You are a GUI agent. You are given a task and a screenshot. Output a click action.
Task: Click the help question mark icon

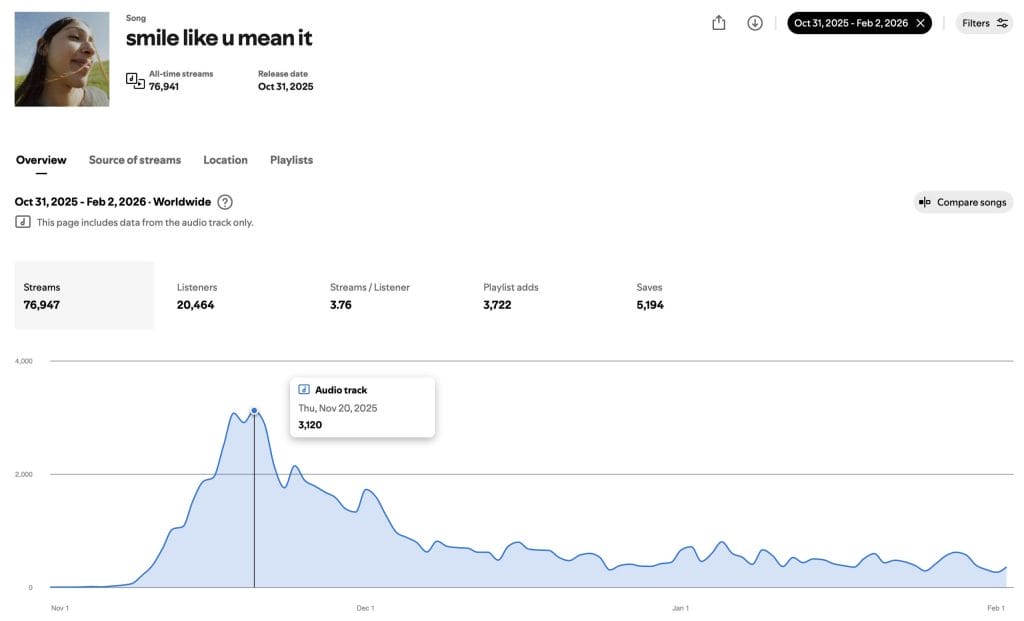tap(225, 202)
